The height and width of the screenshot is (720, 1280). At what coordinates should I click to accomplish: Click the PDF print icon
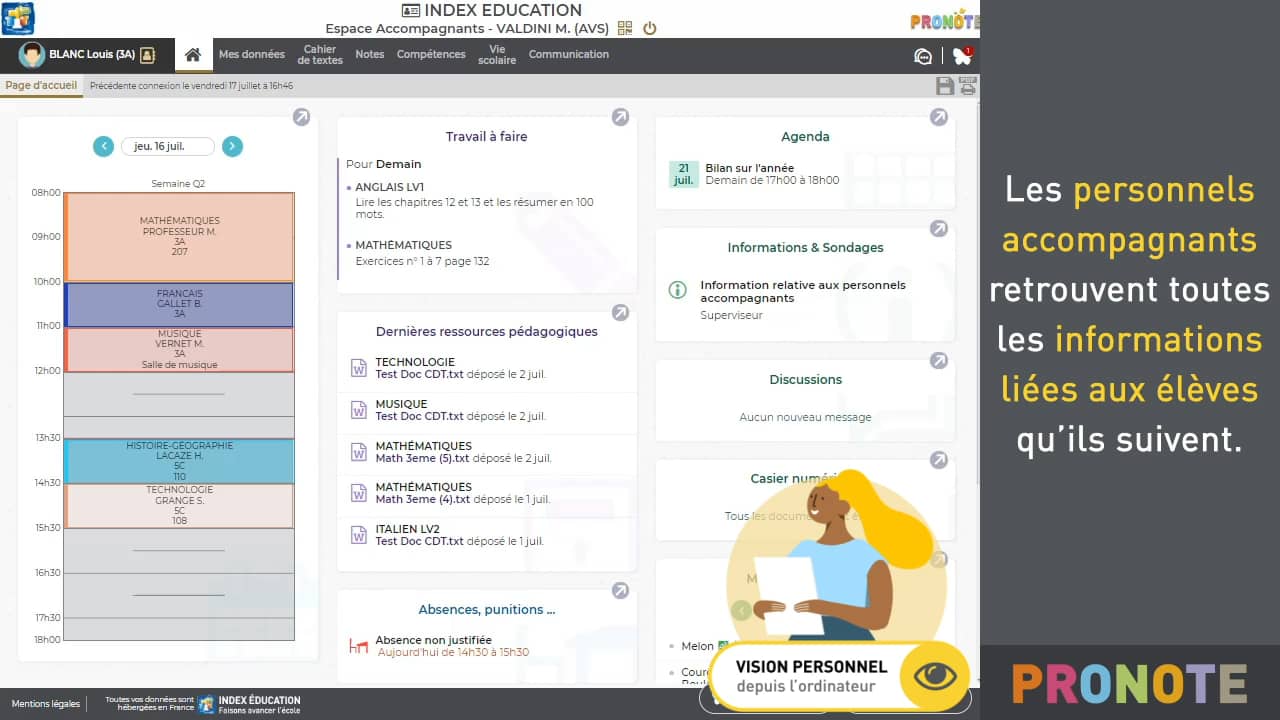(x=967, y=86)
